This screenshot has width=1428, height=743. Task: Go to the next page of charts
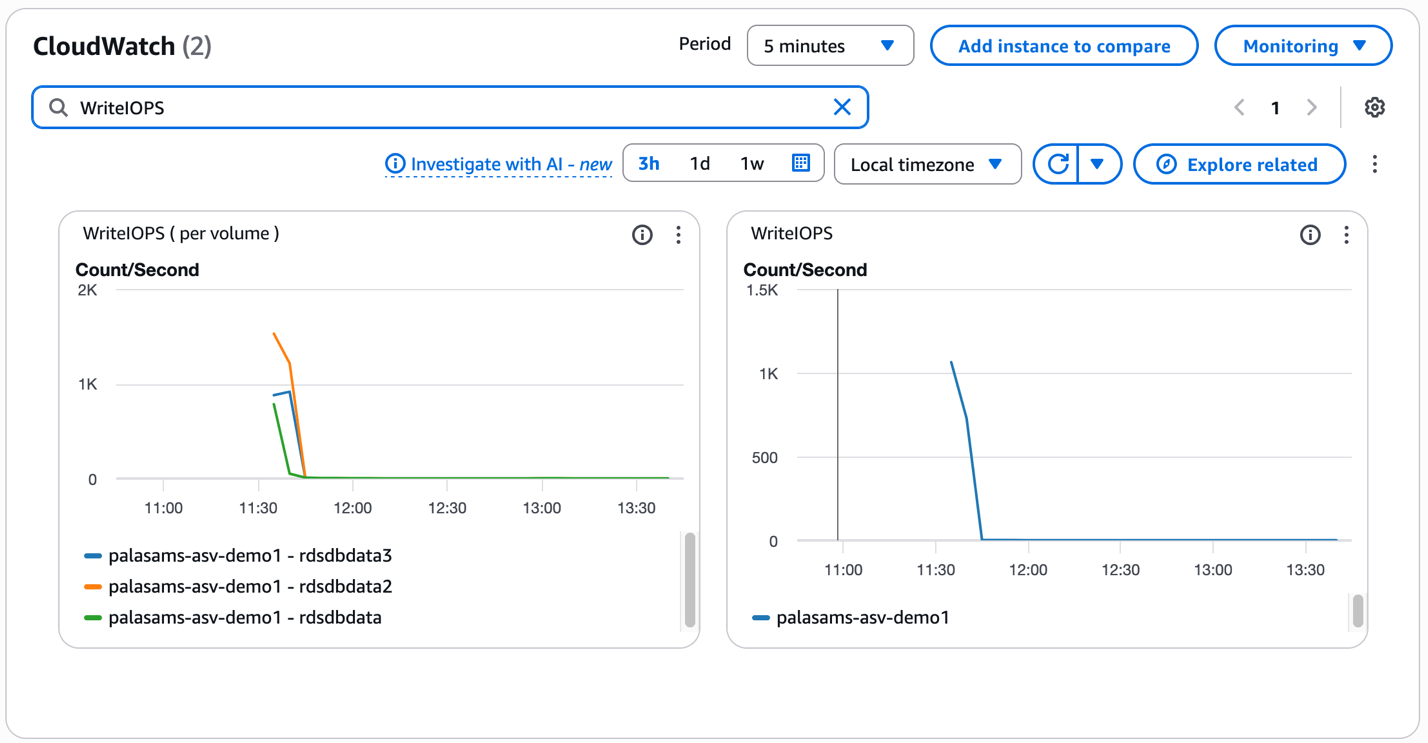(x=1311, y=107)
